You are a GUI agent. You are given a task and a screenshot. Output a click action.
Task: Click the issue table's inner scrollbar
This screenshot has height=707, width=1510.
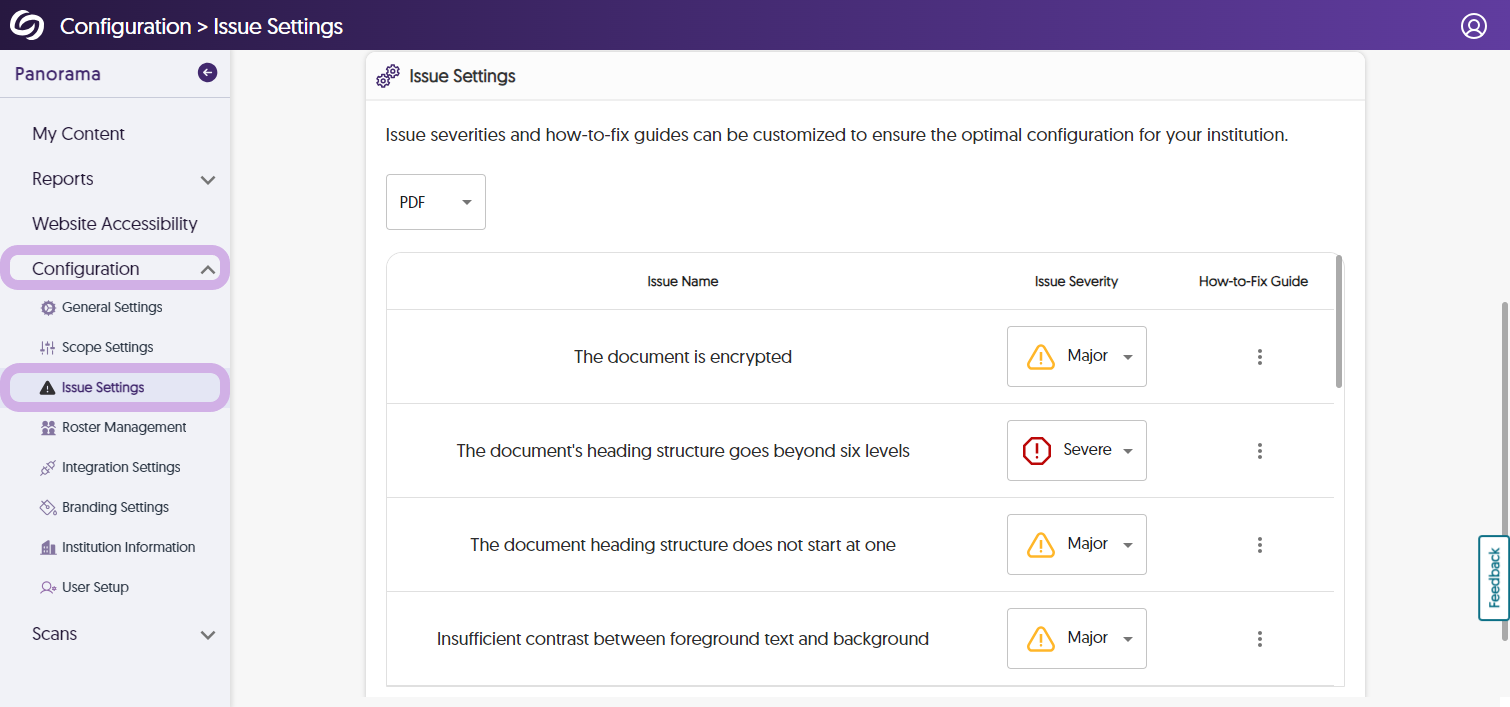(1339, 322)
